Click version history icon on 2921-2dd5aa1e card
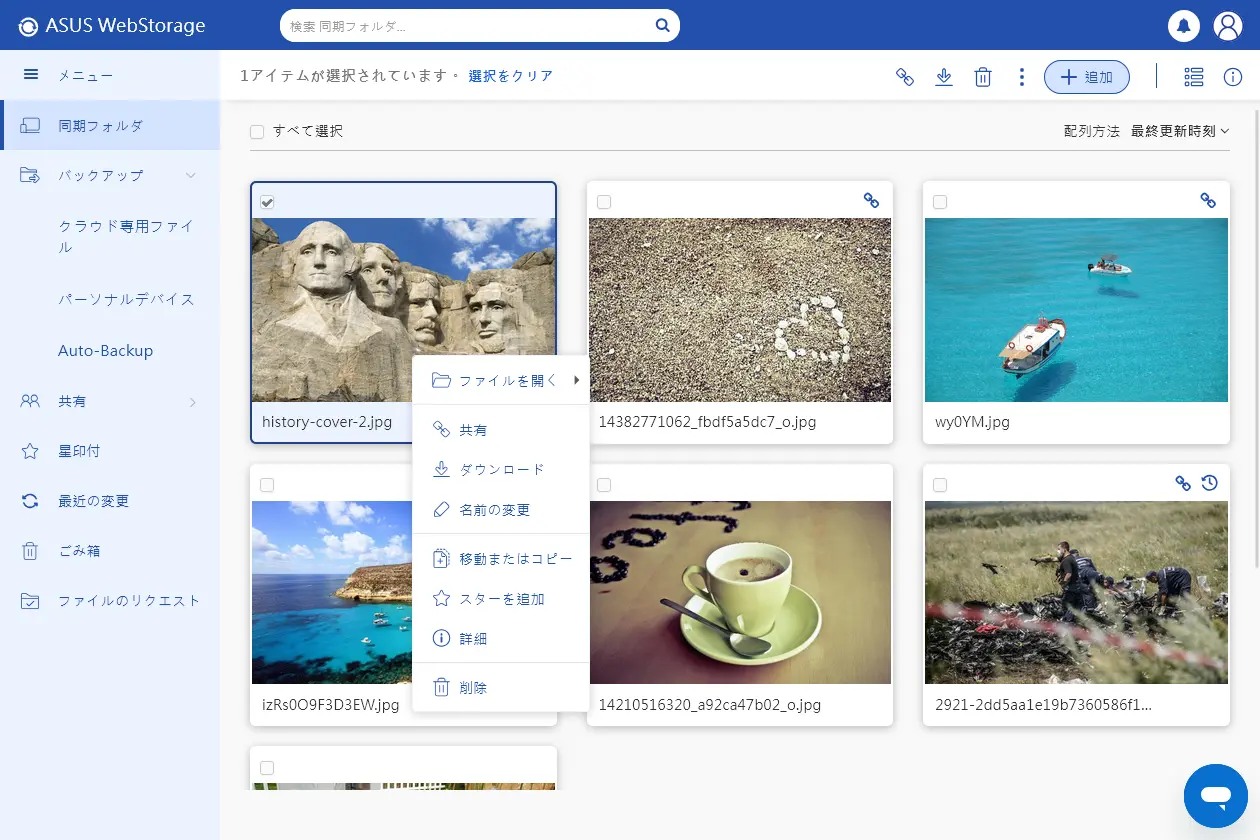 1210,483
